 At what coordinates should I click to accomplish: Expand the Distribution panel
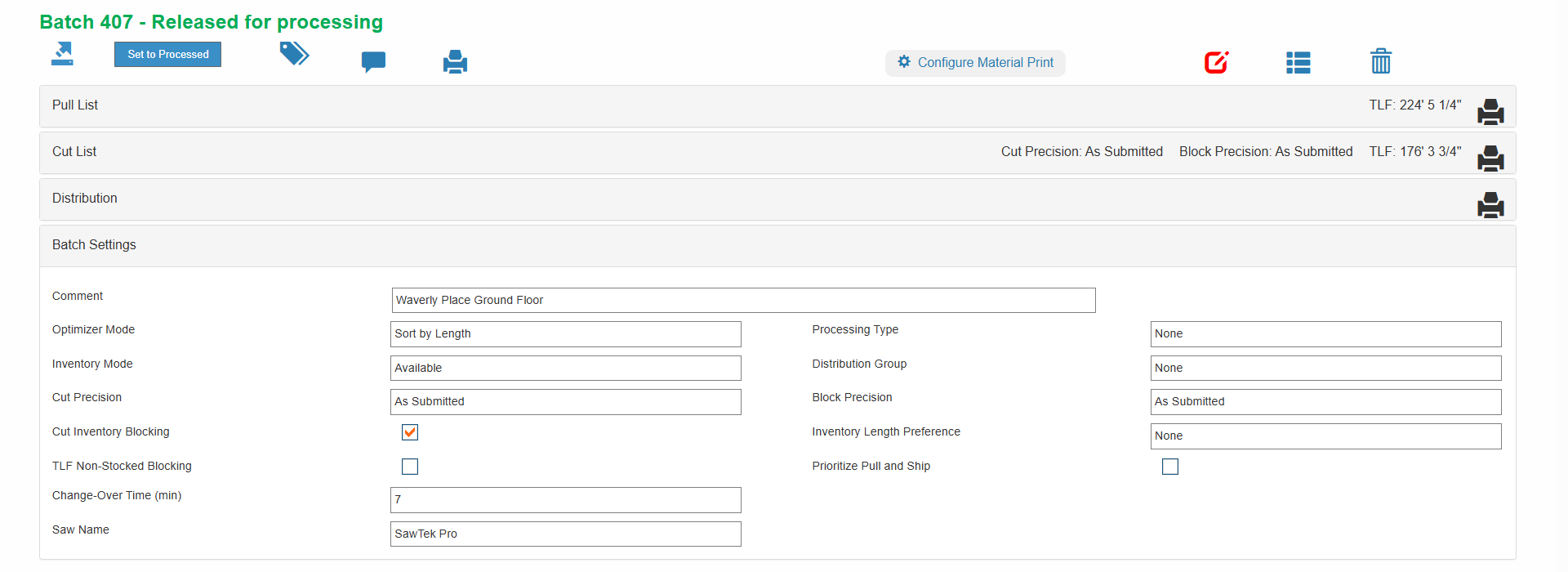pos(85,199)
